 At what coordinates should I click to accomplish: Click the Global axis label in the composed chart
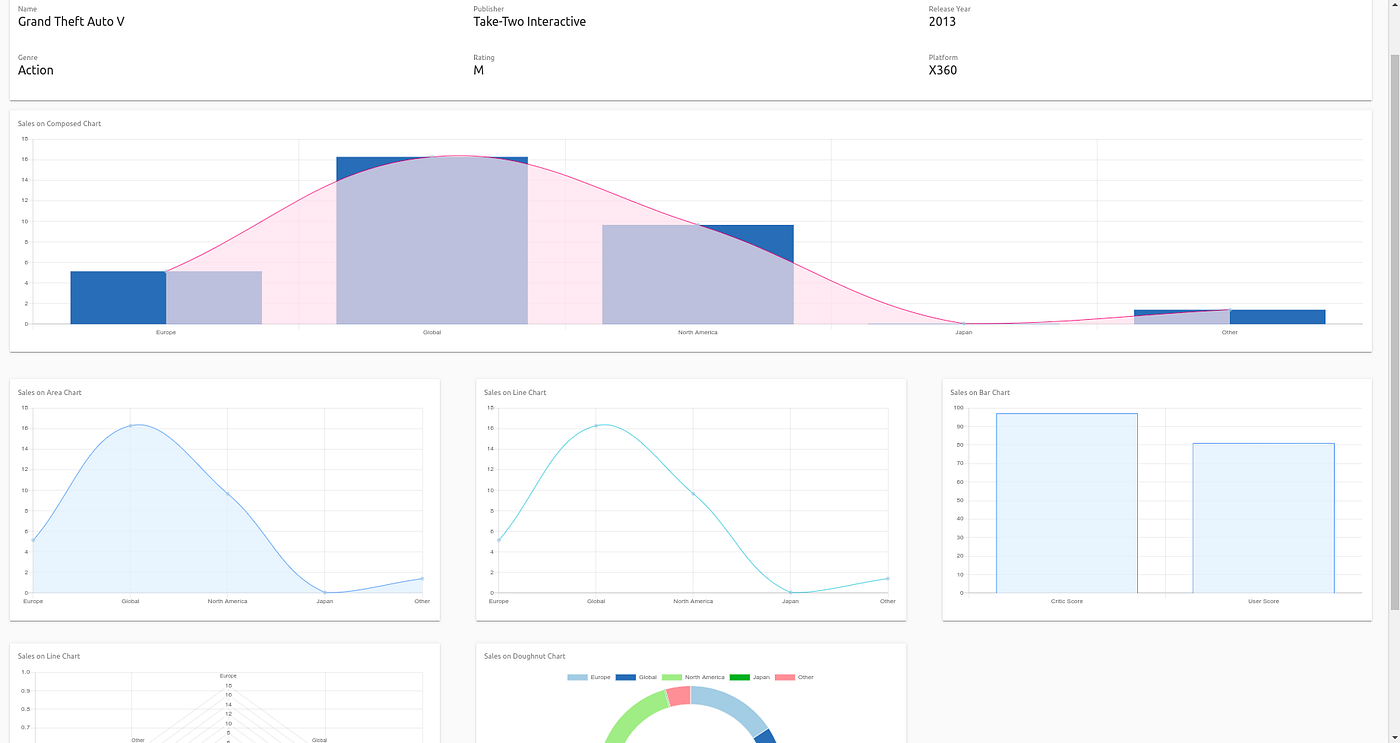coord(432,332)
